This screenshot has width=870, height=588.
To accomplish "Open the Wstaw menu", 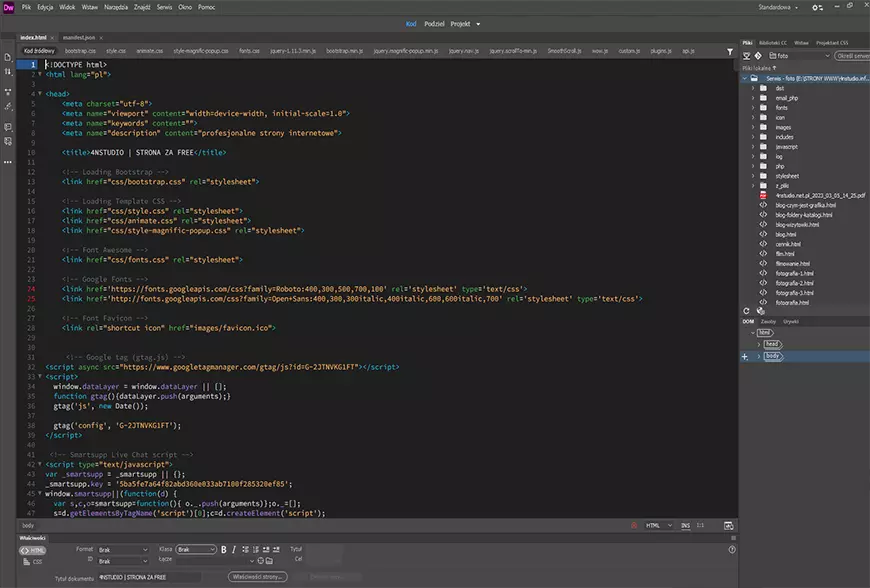I will (x=89, y=7).
